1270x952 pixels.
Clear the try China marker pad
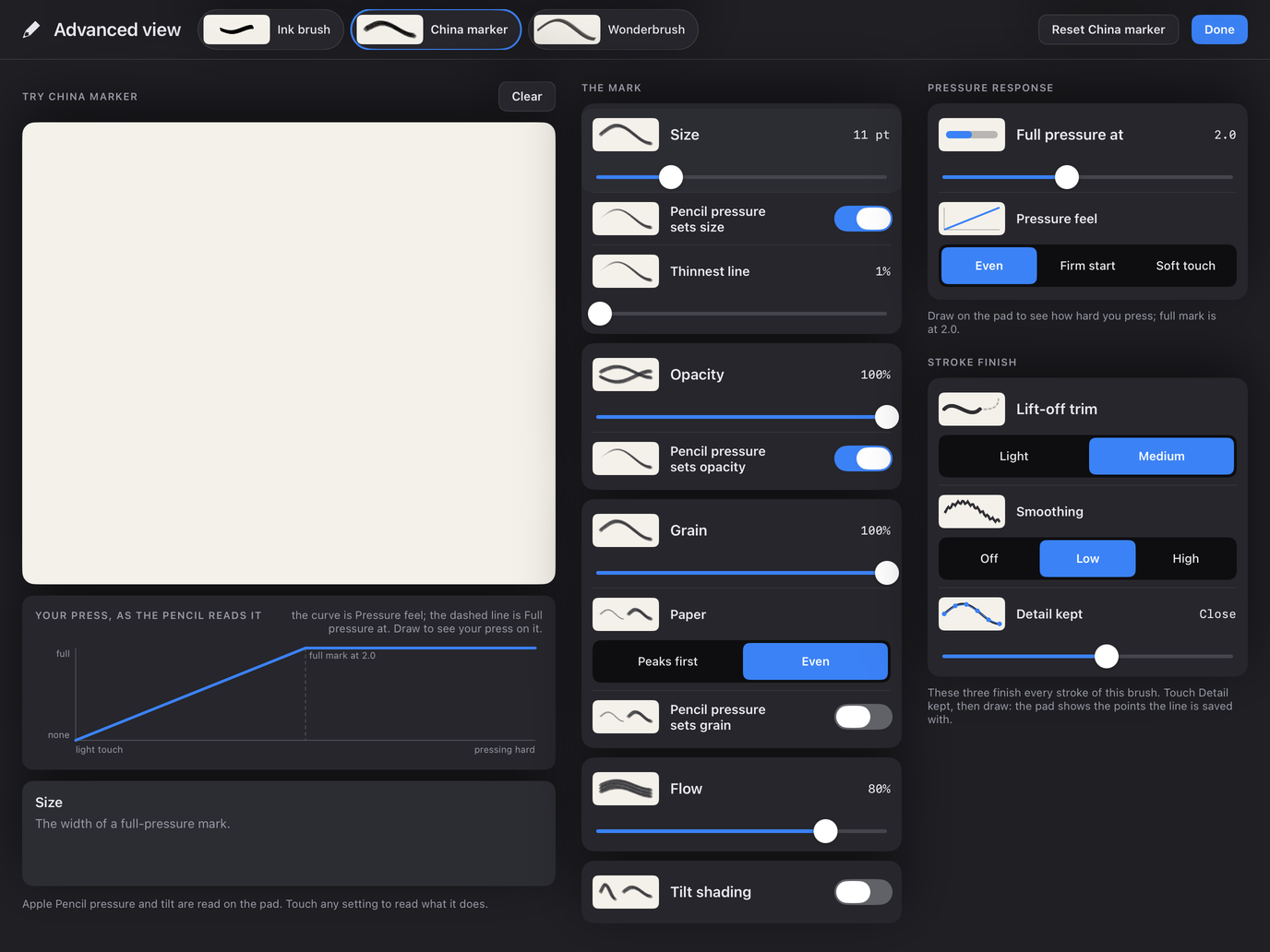527,96
